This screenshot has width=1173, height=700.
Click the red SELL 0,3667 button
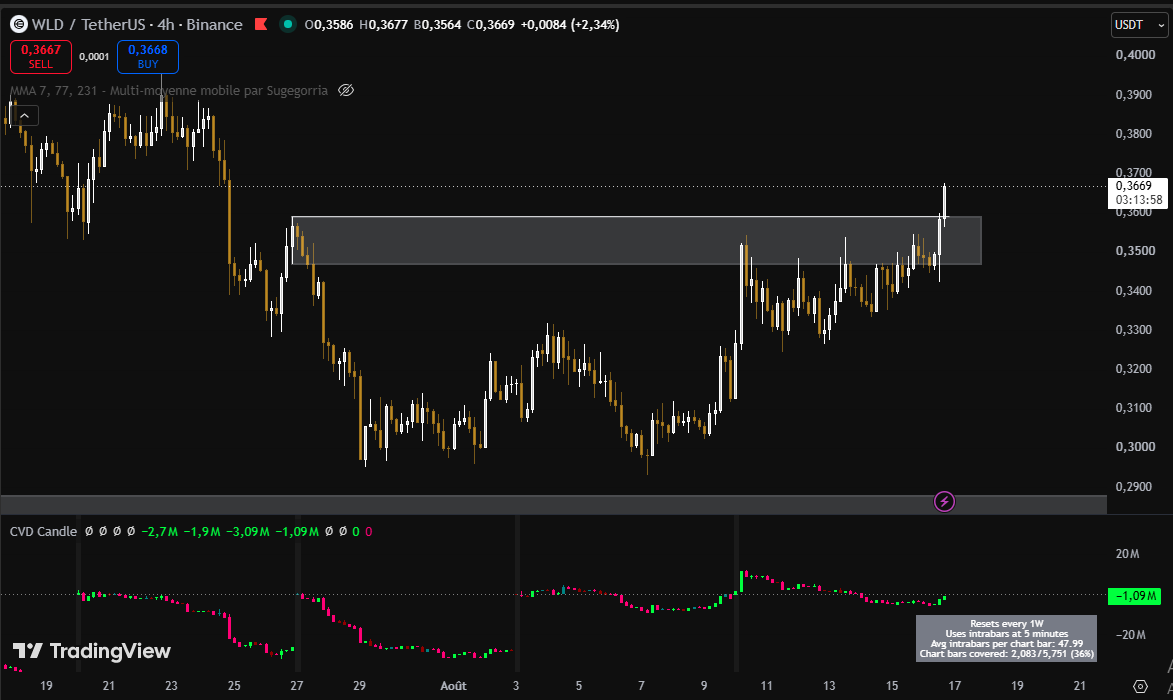[41, 57]
